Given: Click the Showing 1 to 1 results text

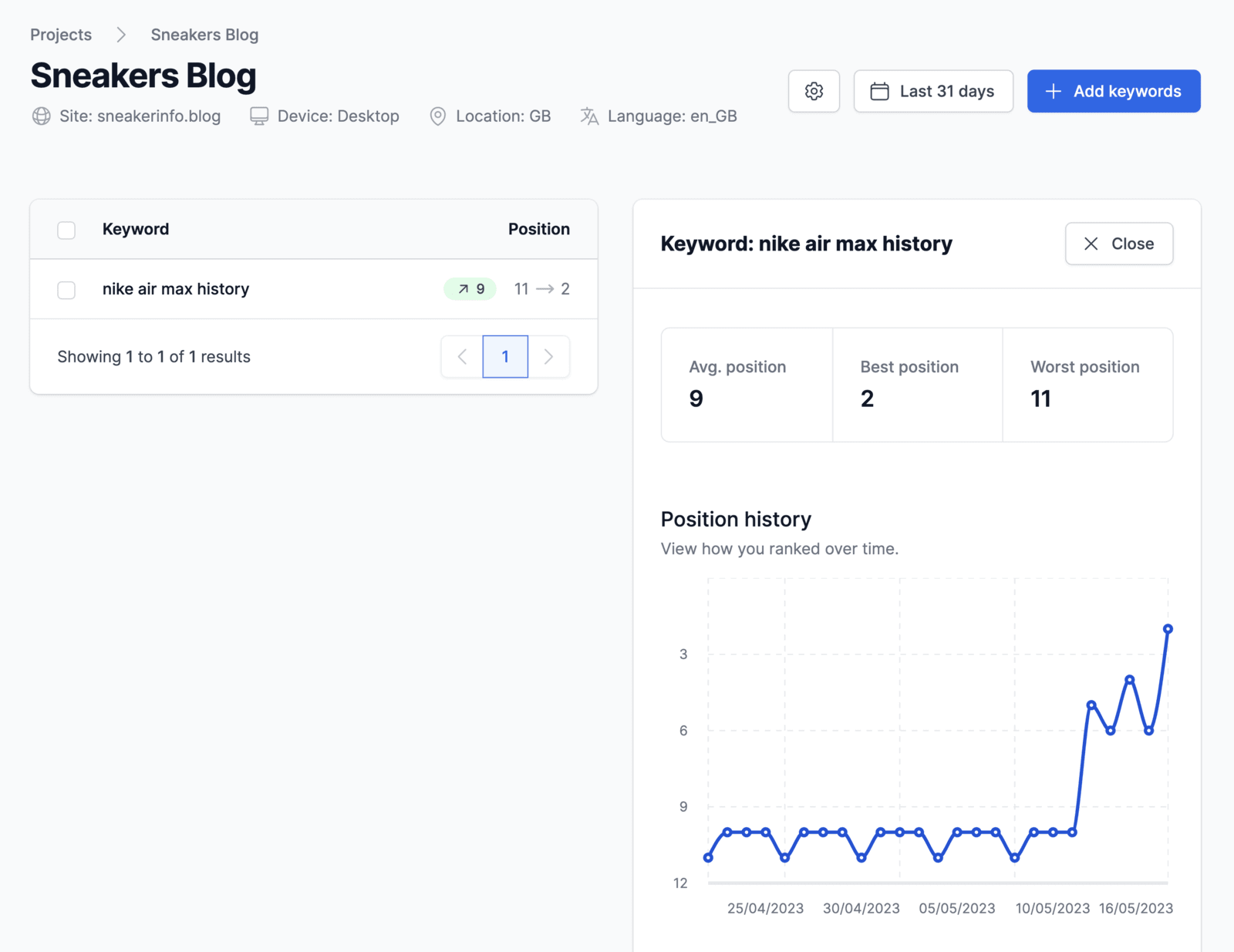Looking at the screenshot, I should click(x=153, y=356).
